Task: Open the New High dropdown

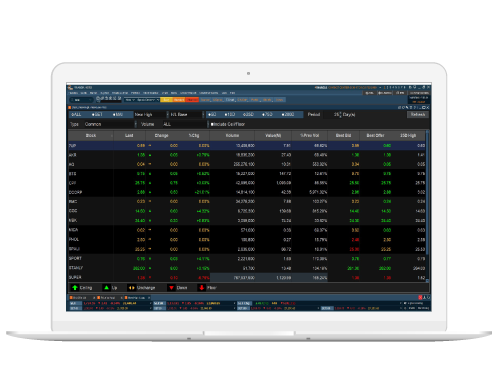Action: coord(151,114)
